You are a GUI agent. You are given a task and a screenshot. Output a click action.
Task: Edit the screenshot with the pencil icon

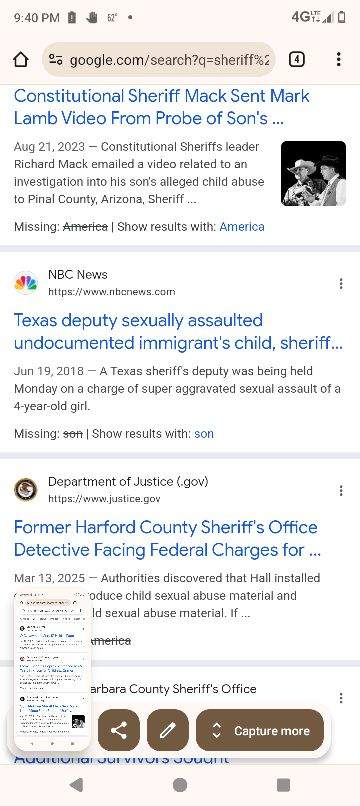(168, 730)
